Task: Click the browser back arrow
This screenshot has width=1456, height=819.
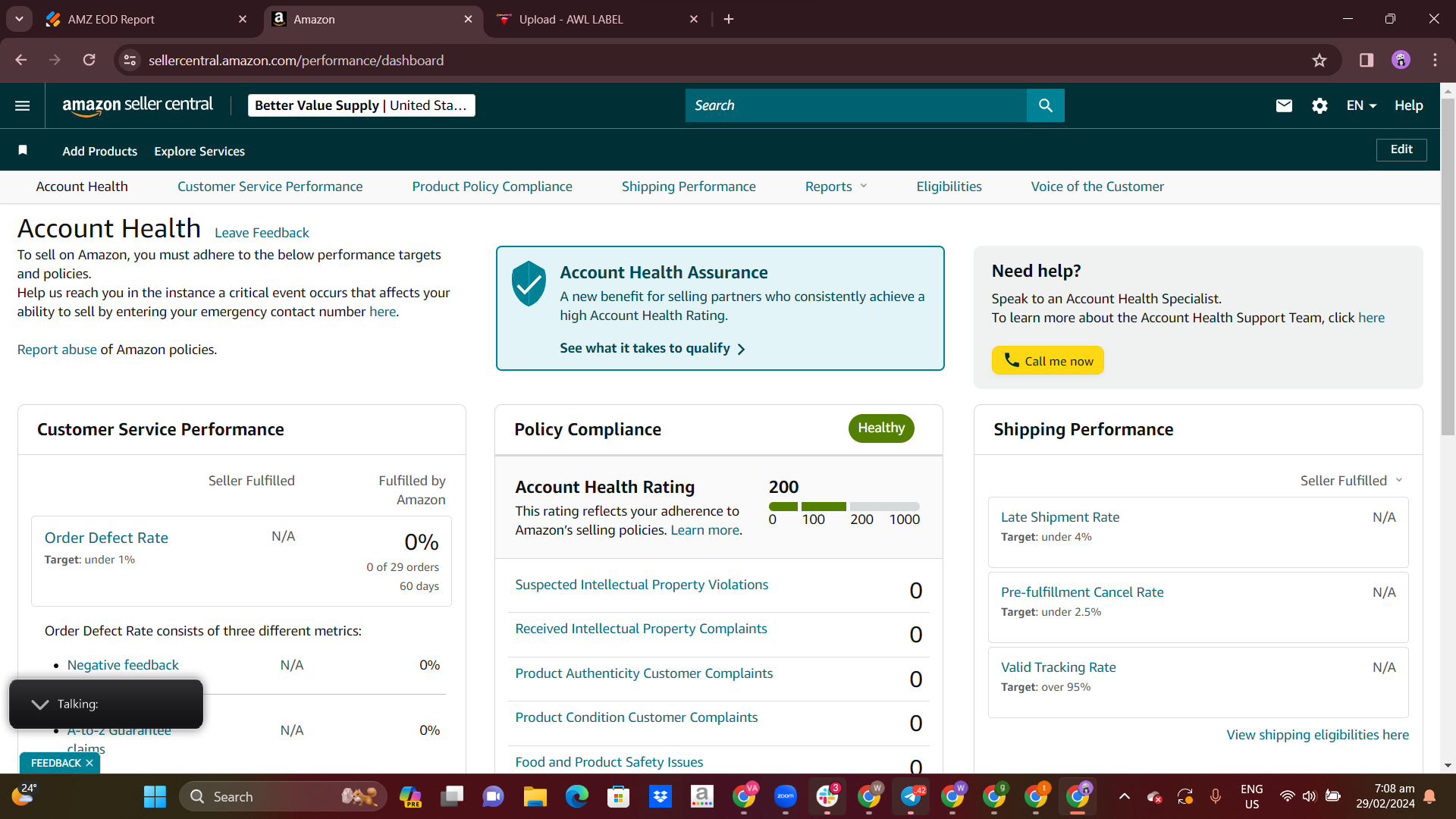Action: [21, 60]
